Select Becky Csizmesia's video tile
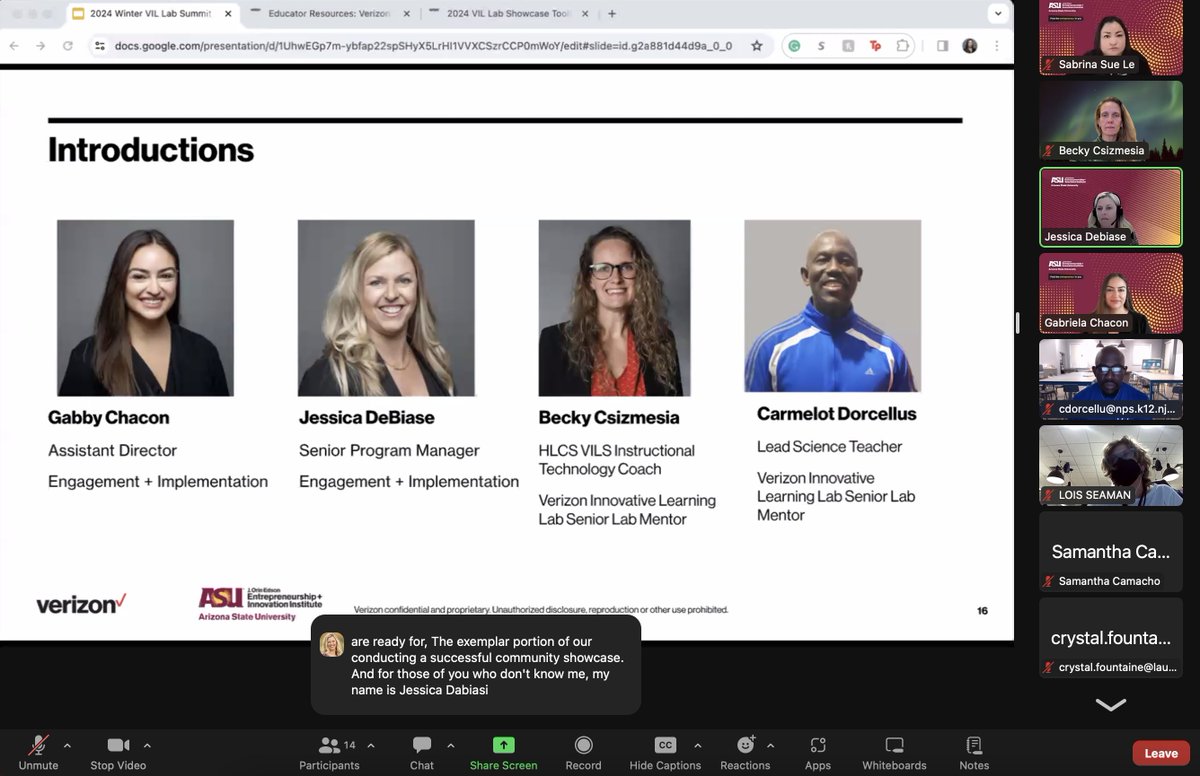 click(x=1111, y=120)
